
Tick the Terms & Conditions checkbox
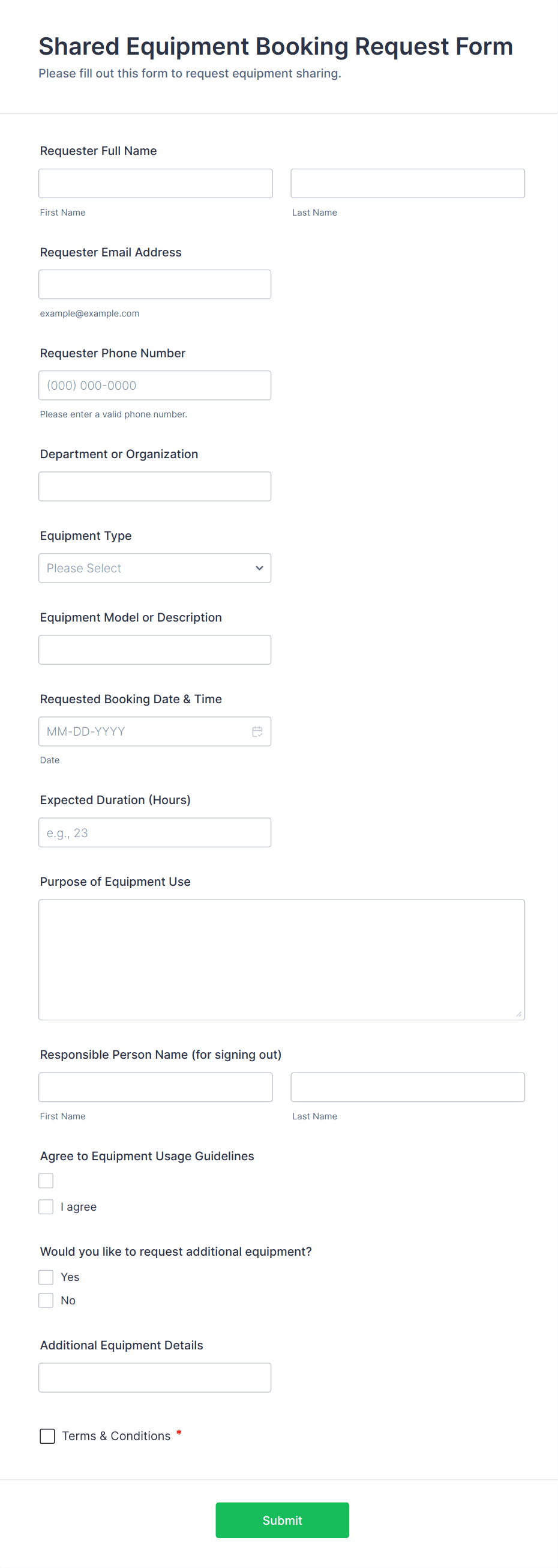47,1436
